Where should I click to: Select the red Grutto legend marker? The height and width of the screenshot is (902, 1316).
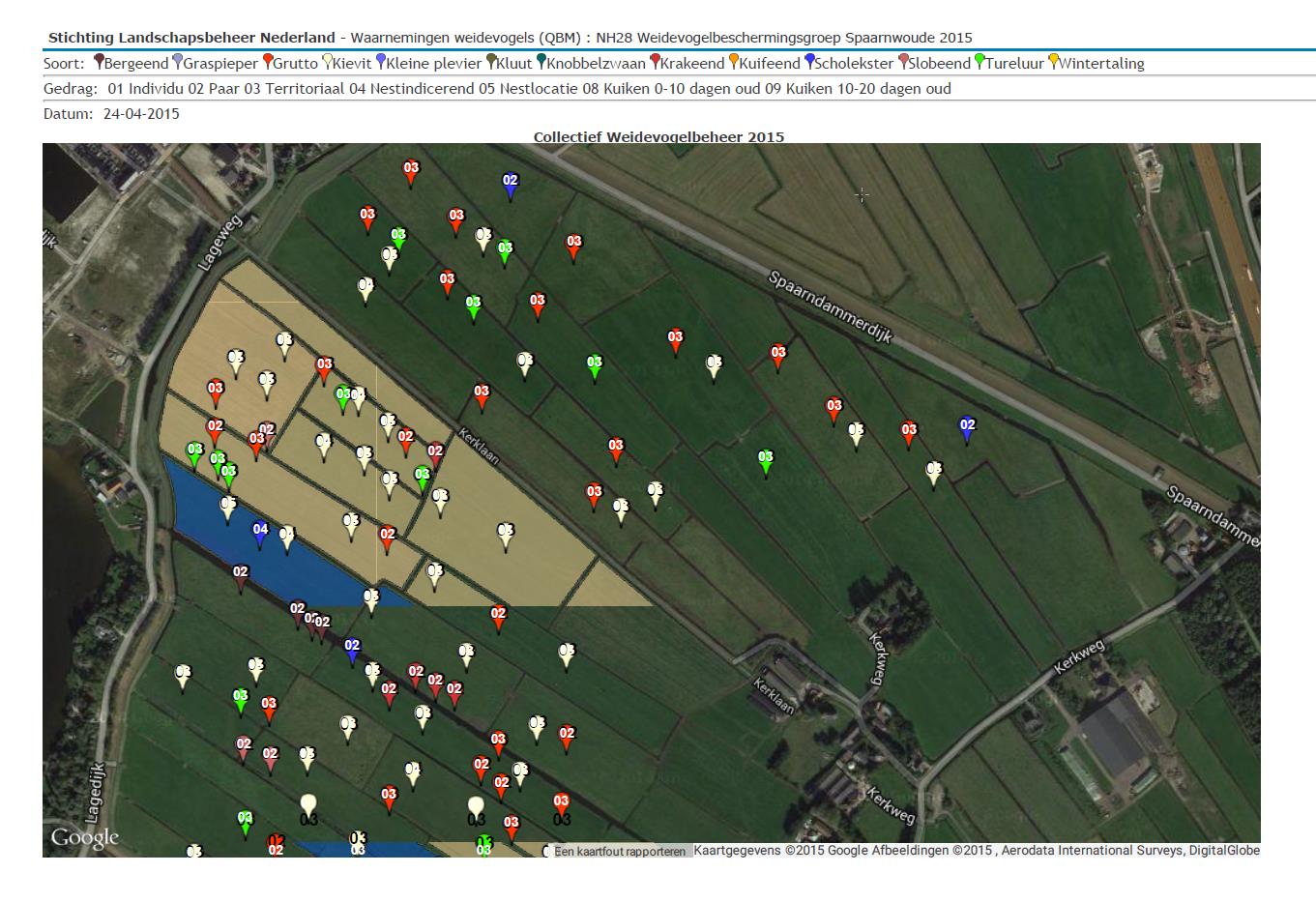[268, 62]
